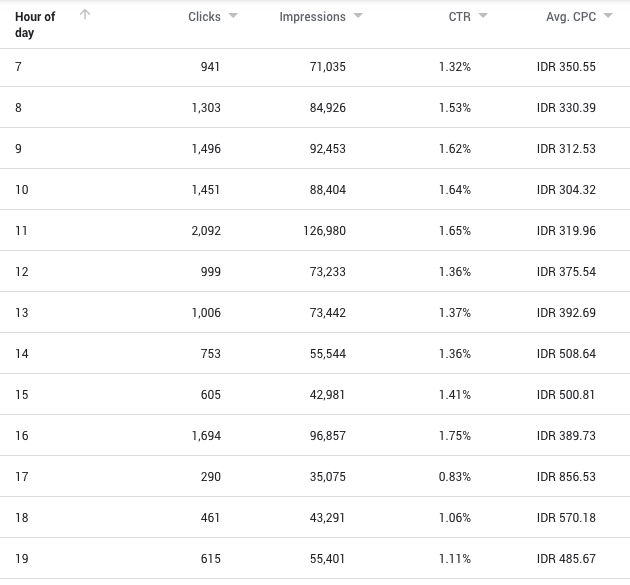Select the row for hour 14

click(x=315, y=354)
